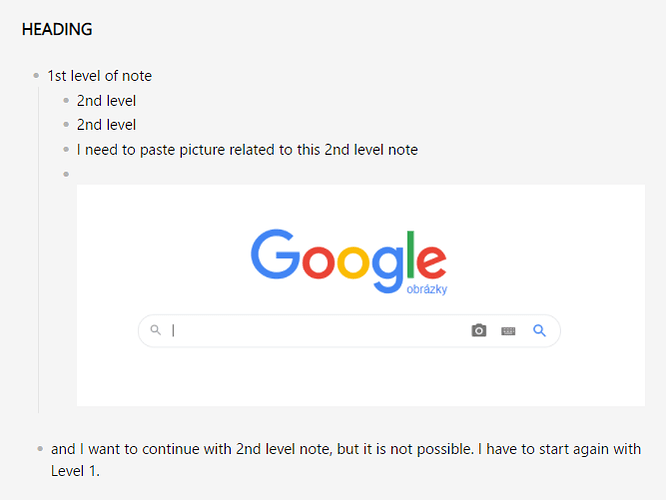
Task: Click the 'and I want to continue' paragraph
Action: [346, 460]
